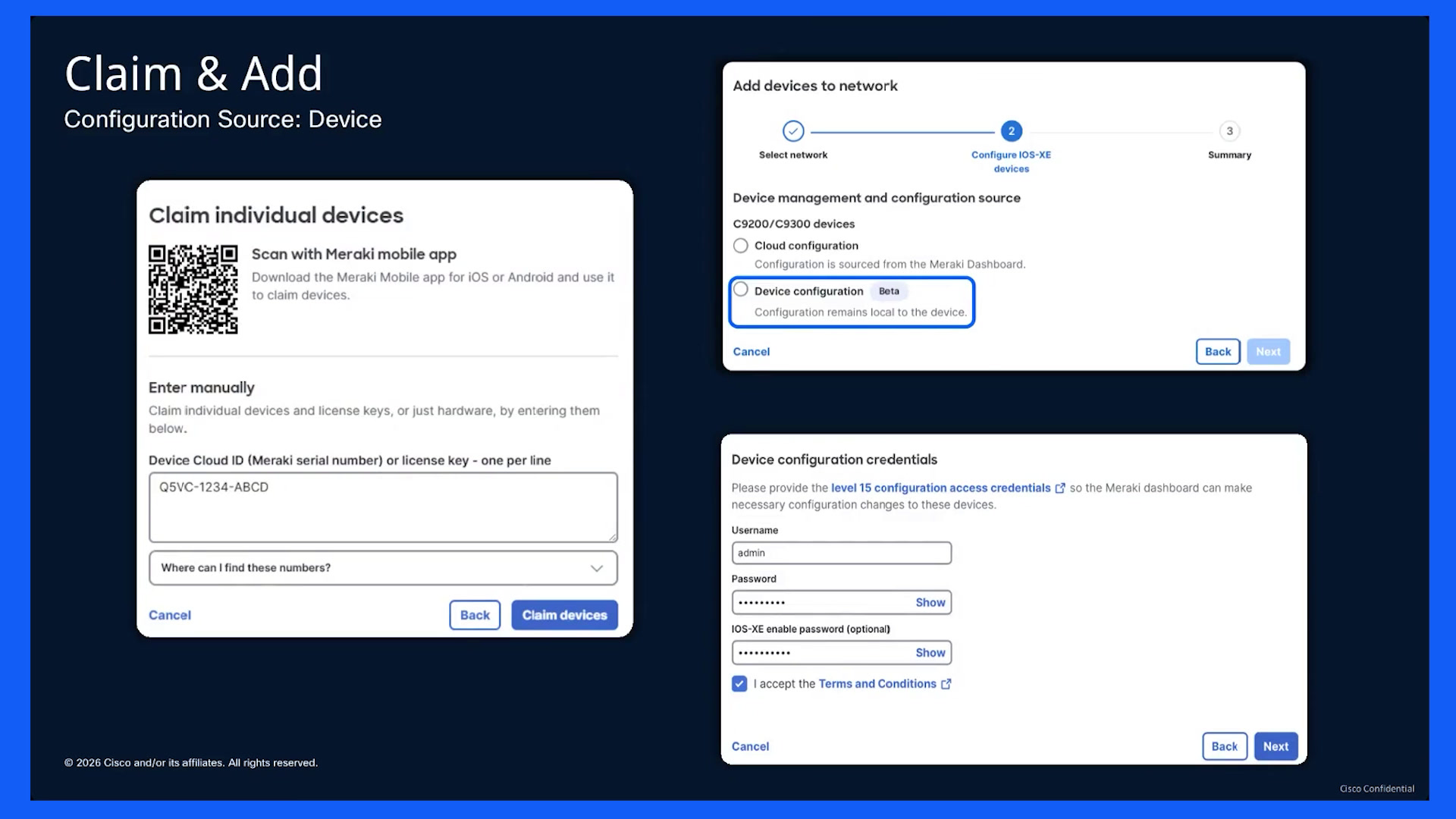Click the chevron arrow in 'Where can I find these numbers?'
Image resolution: width=1456 pixels, height=819 pixels.
597,568
